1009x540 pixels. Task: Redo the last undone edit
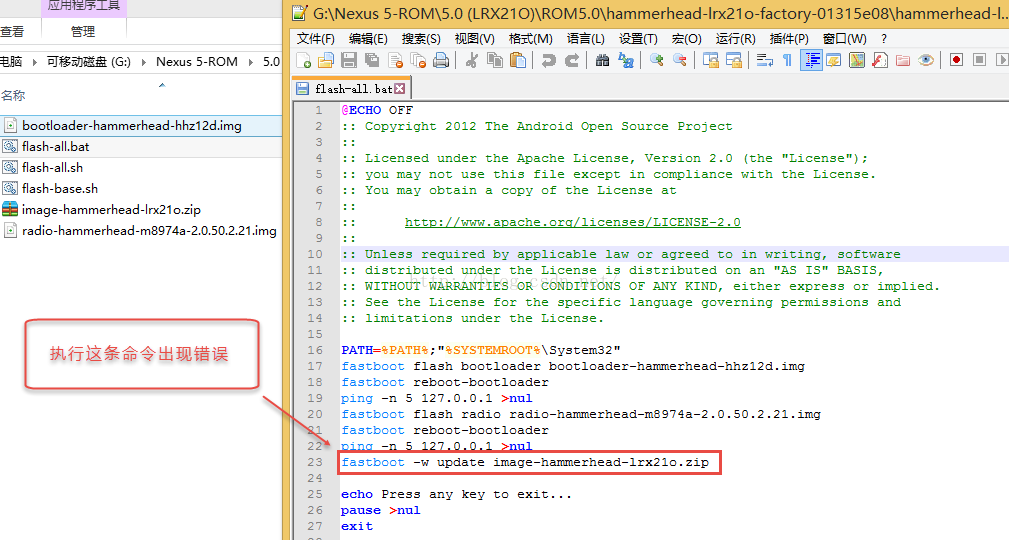tap(571, 61)
